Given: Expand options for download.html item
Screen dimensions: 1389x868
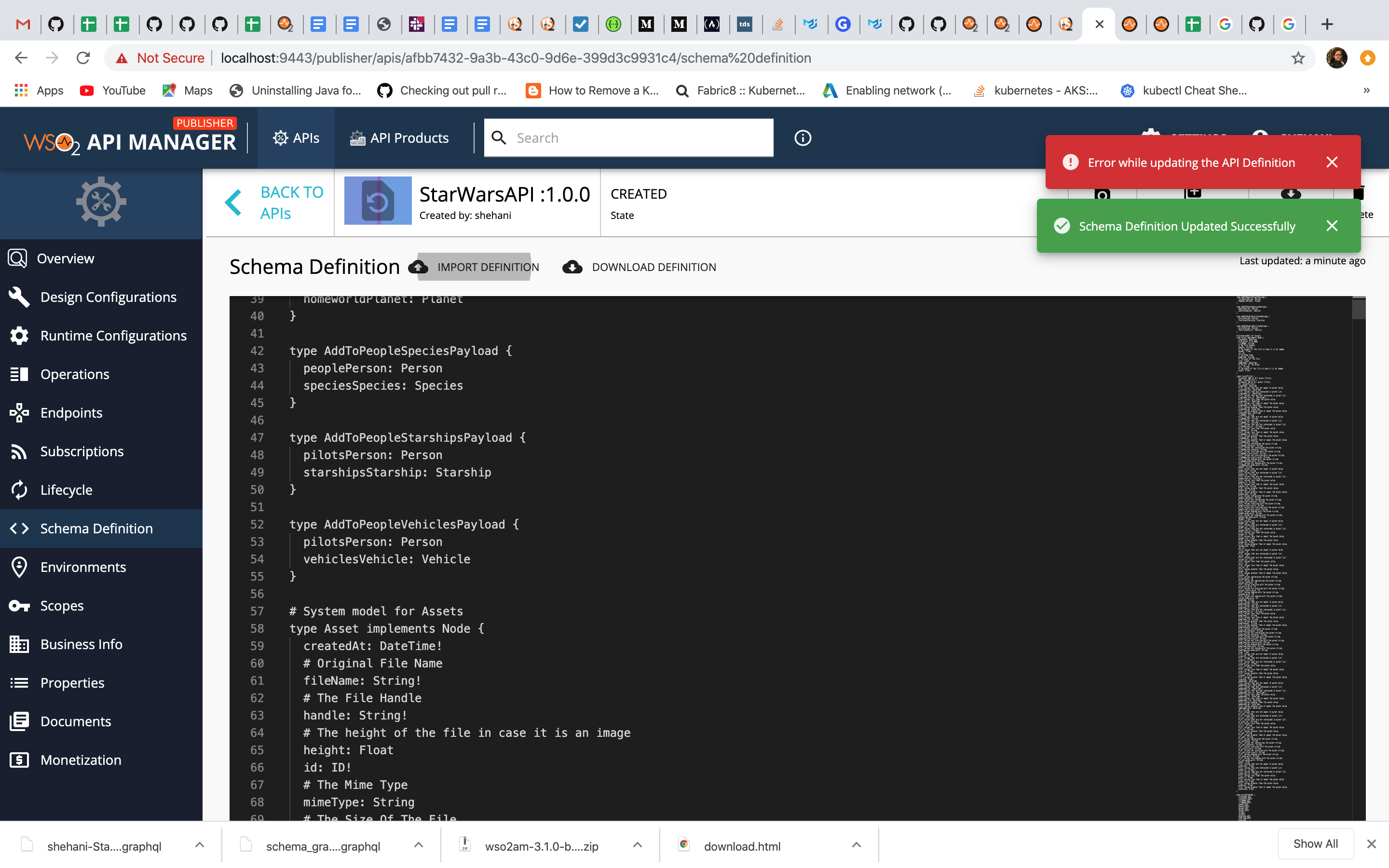Looking at the screenshot, I should click(x=857, y=845).
